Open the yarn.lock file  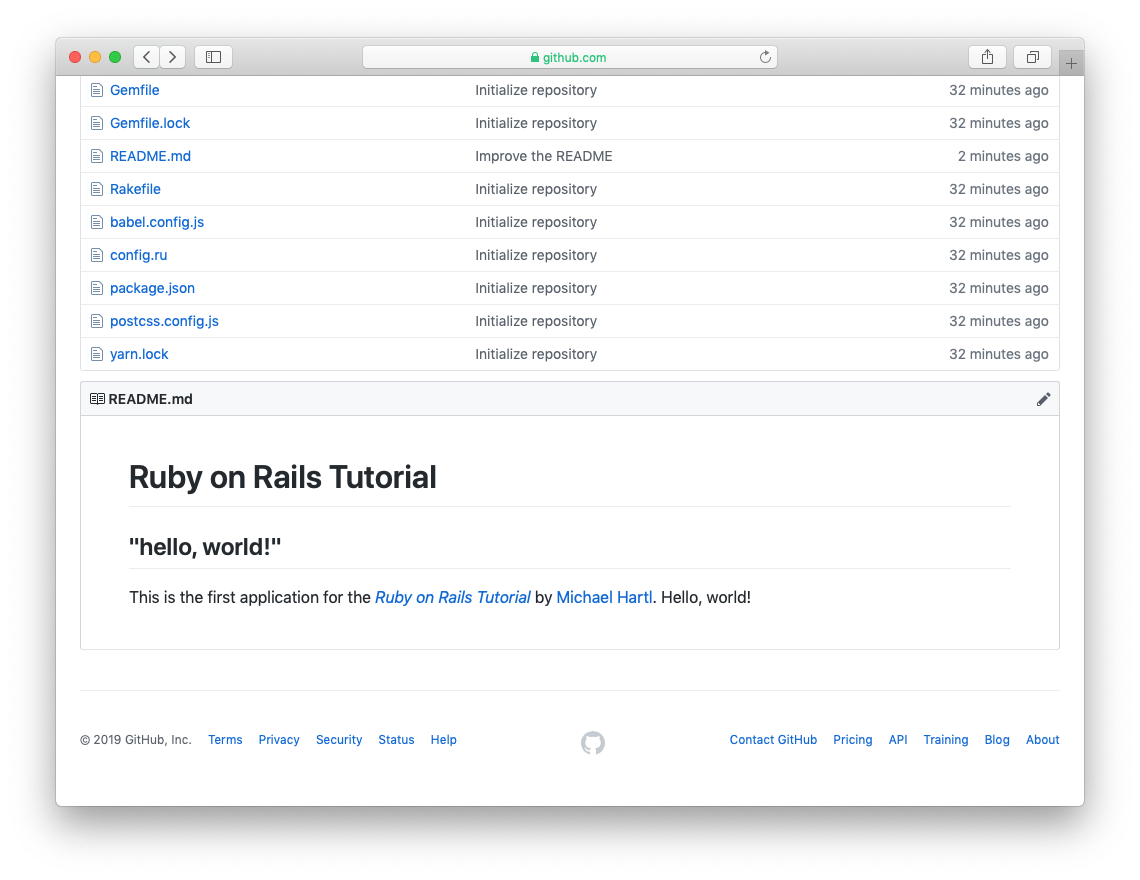coord(139,354)
